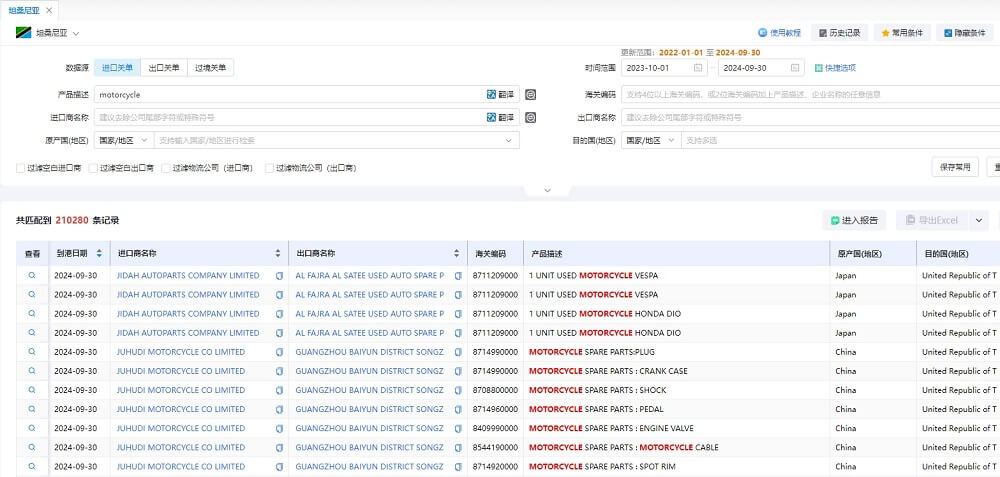Open calendar for end date 2024-09-30
The width and height of the screenshot is (1000, 477).
[795, 68]
